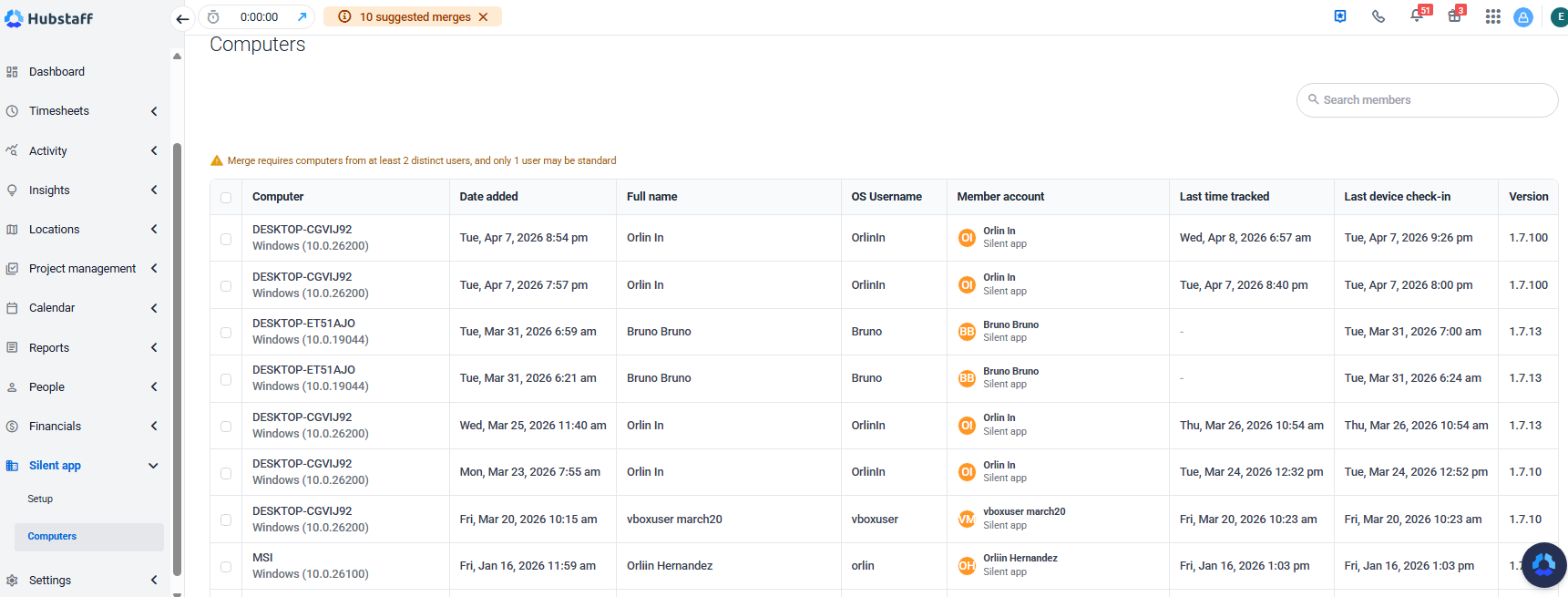
Task: Click the 10 suggested merges link
Action: (415, 17)
